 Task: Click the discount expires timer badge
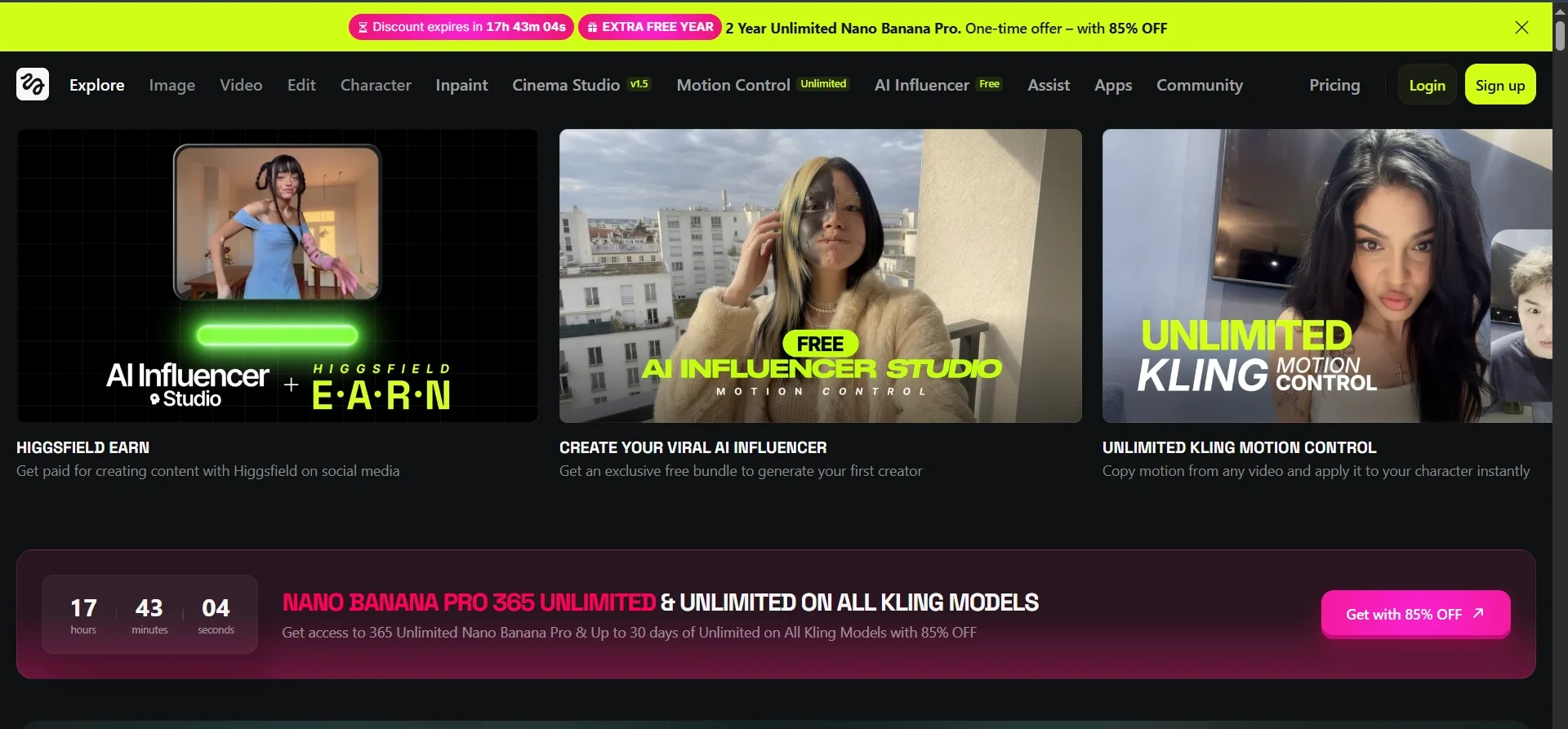[461, 27]
